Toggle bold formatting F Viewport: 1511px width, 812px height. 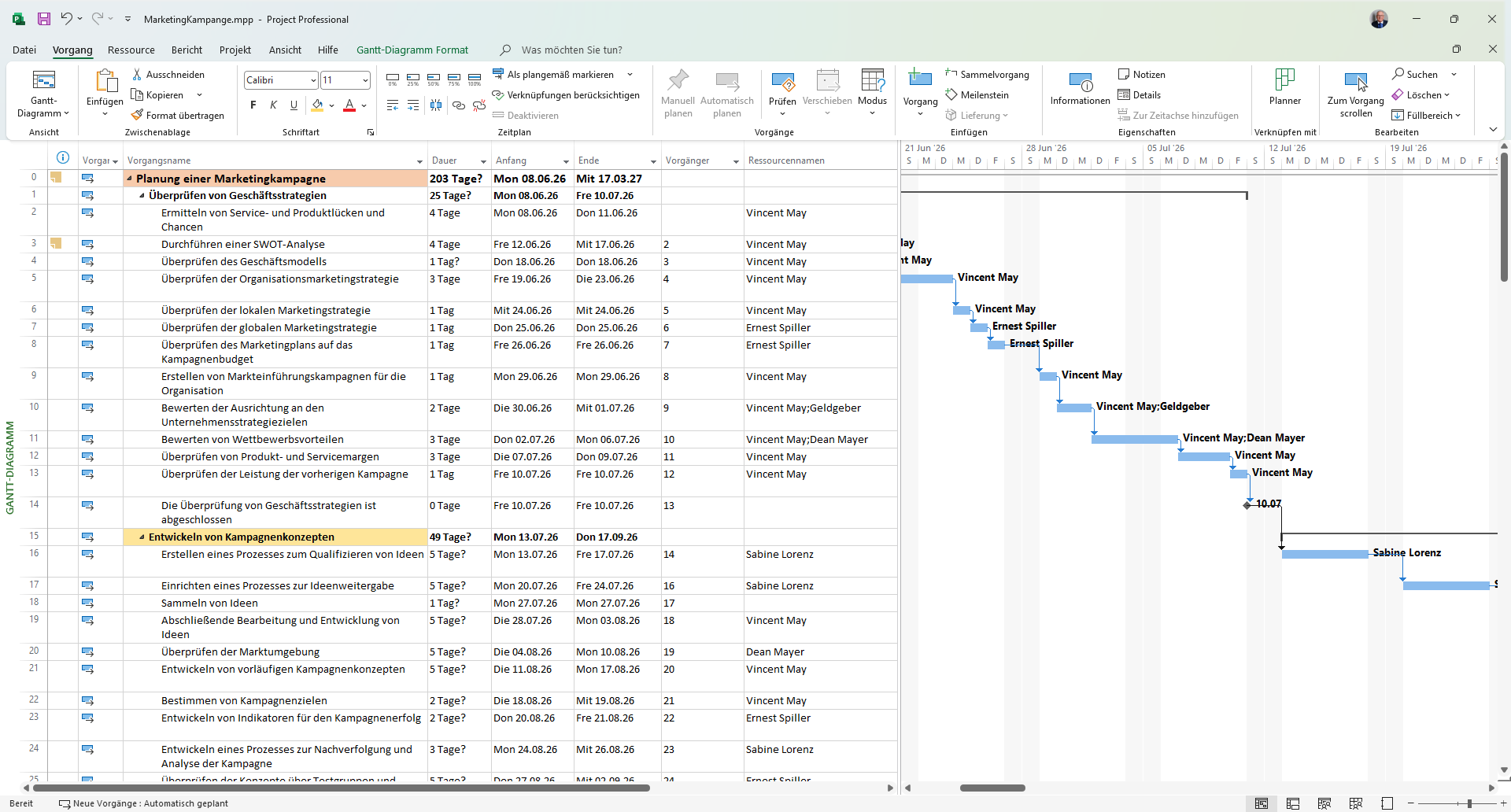click(x=253, y=105)
